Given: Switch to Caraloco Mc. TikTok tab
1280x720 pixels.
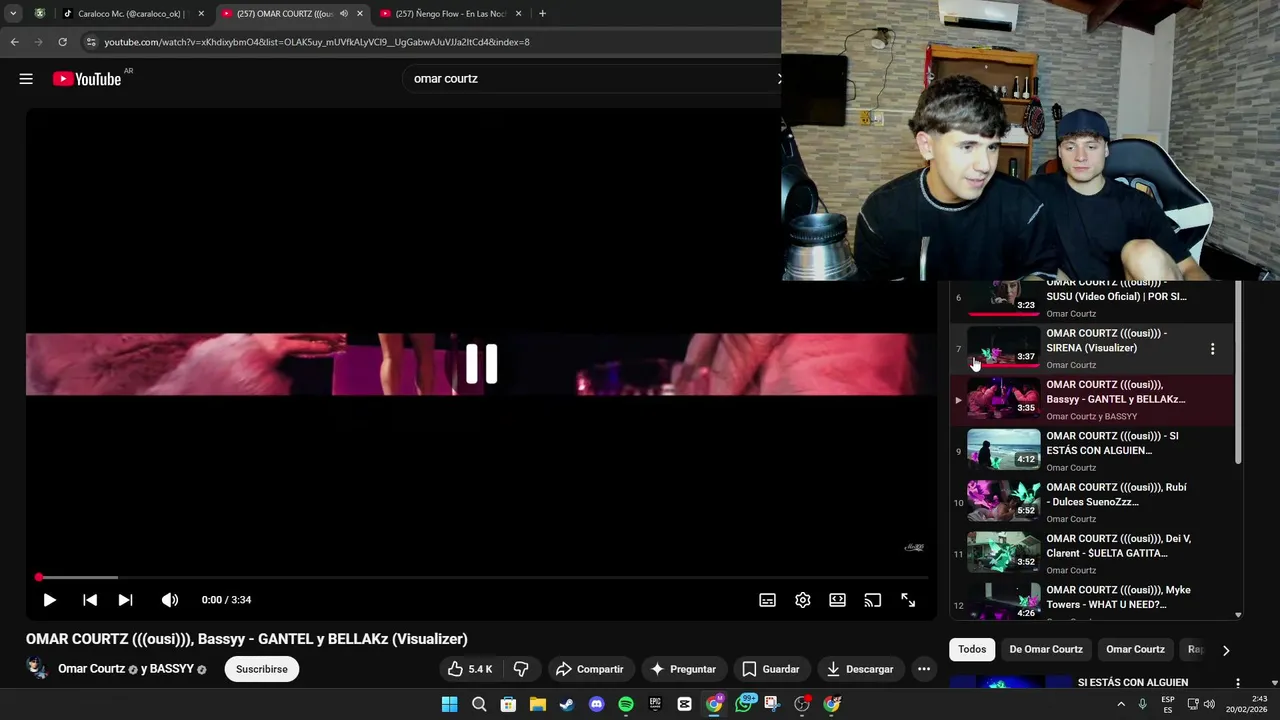Looking at the screenshot, I should pos(130,14).
